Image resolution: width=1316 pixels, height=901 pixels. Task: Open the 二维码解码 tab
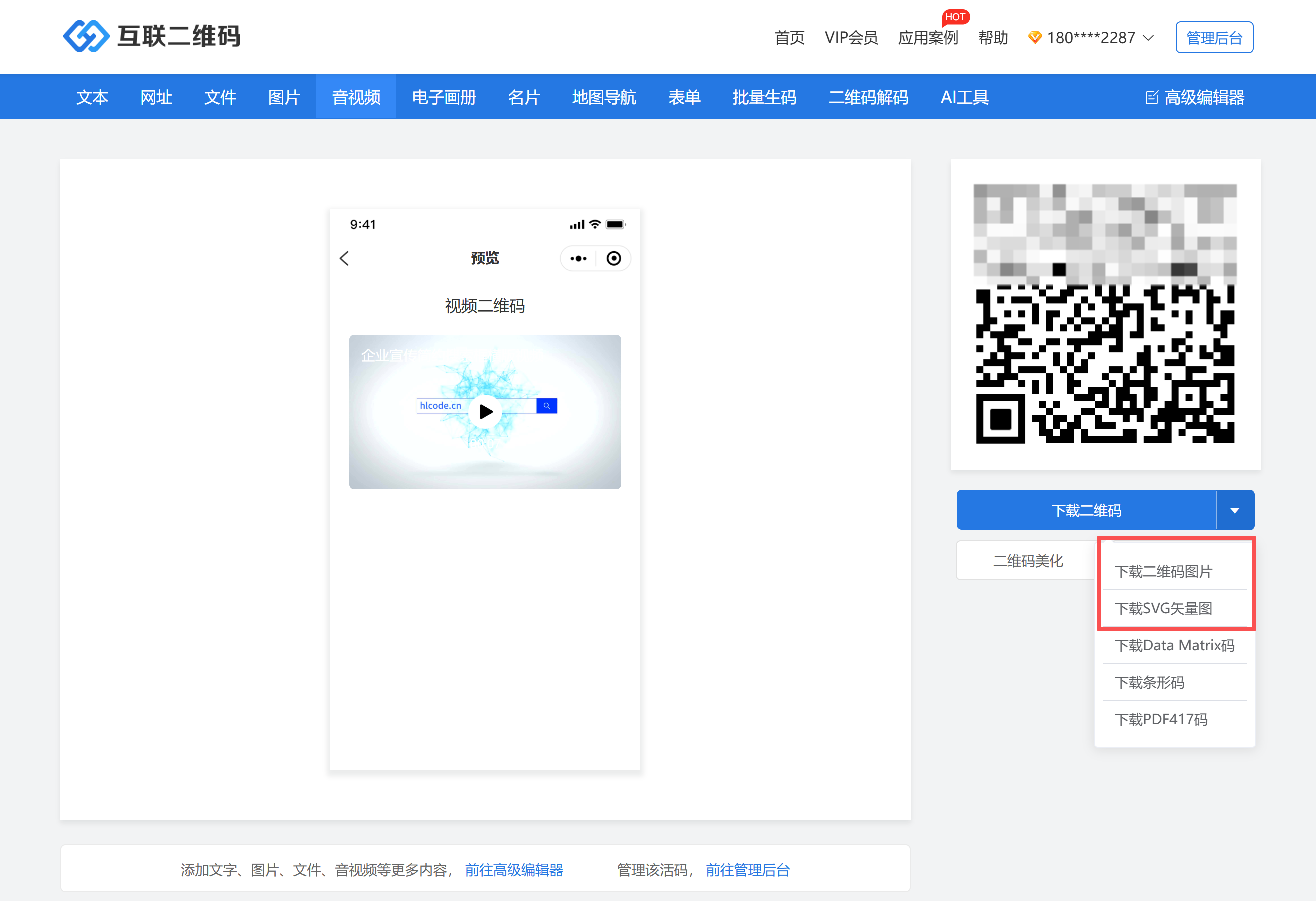click(x=868, y=98)
